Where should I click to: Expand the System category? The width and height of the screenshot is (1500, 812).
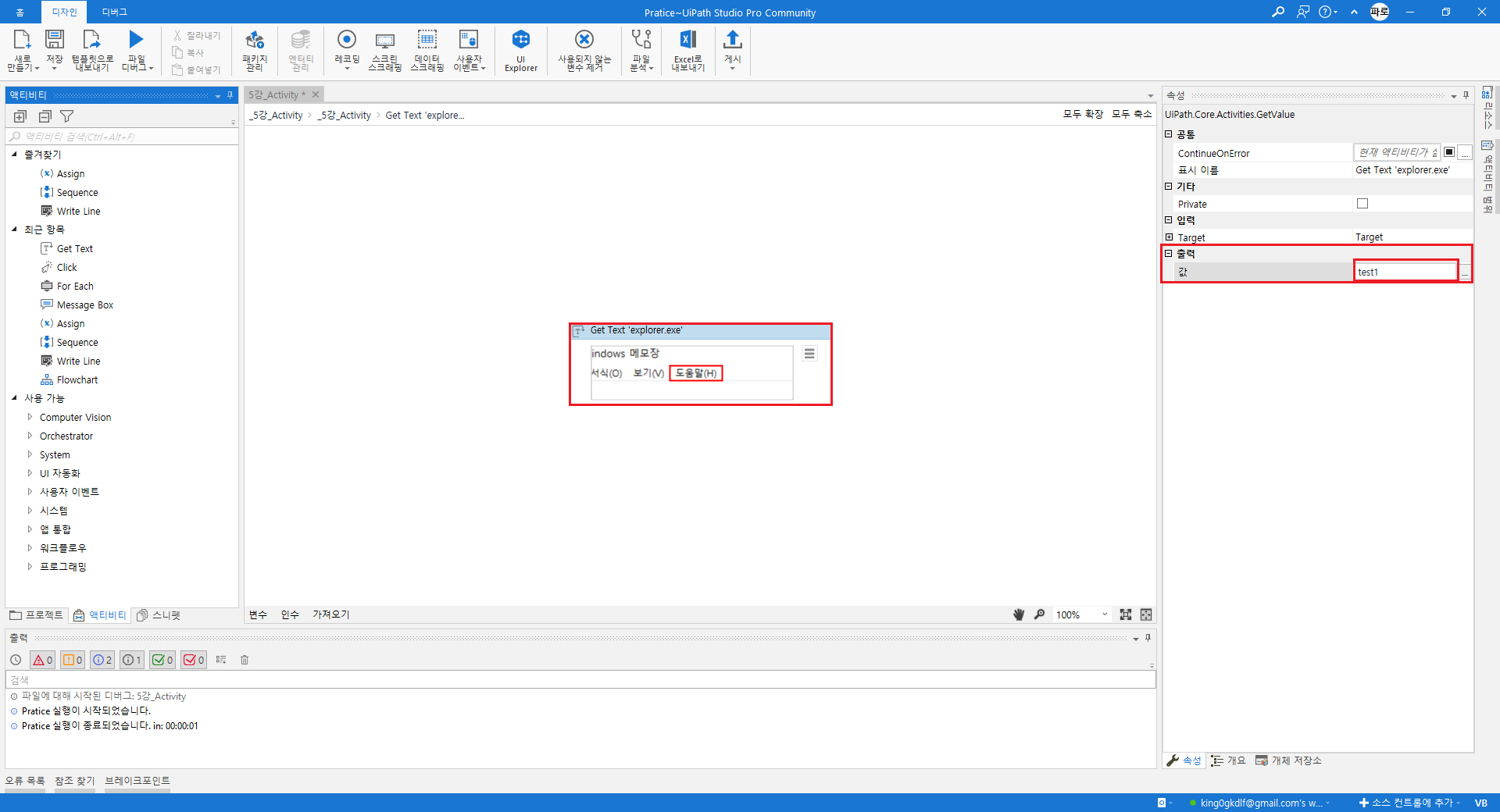30,454
